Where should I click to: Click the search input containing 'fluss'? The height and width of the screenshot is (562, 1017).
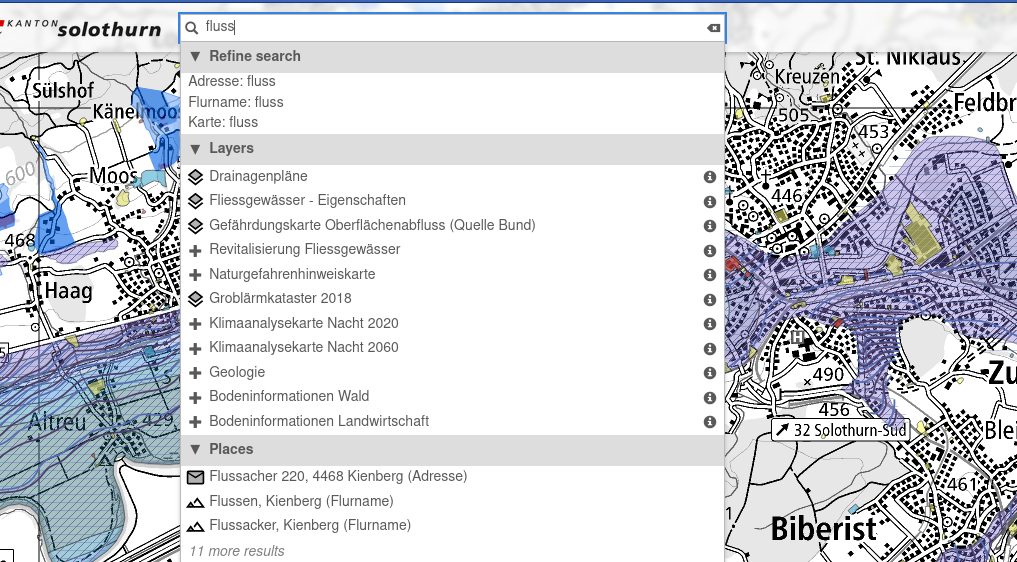point(454,27)
